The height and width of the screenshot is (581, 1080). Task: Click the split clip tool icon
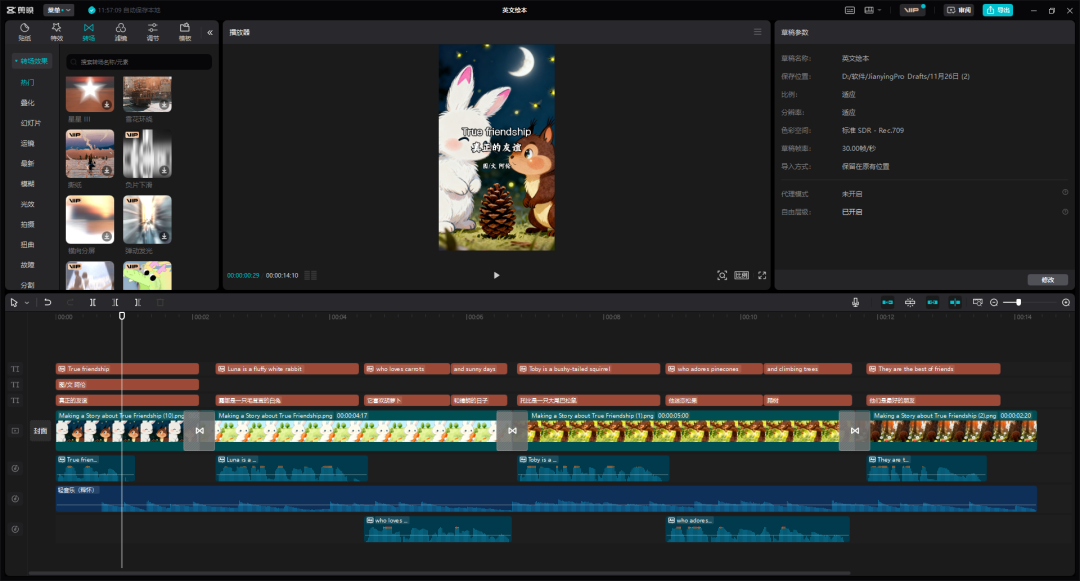tap(93, 302)
